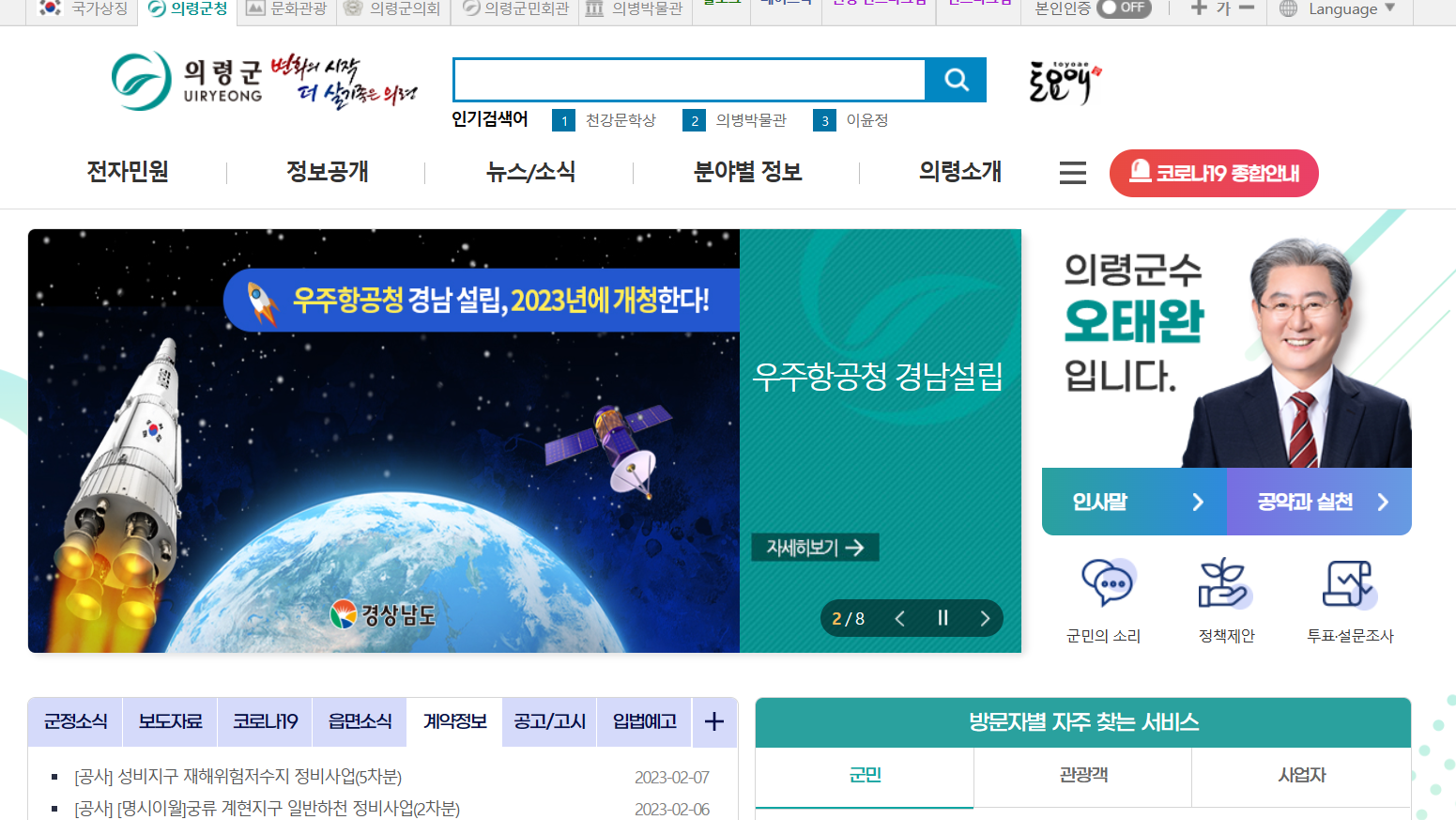This screenshot has width=1456, height=820.
Task: Click the 천강문학상 popular search link
Action: (620, 120)
